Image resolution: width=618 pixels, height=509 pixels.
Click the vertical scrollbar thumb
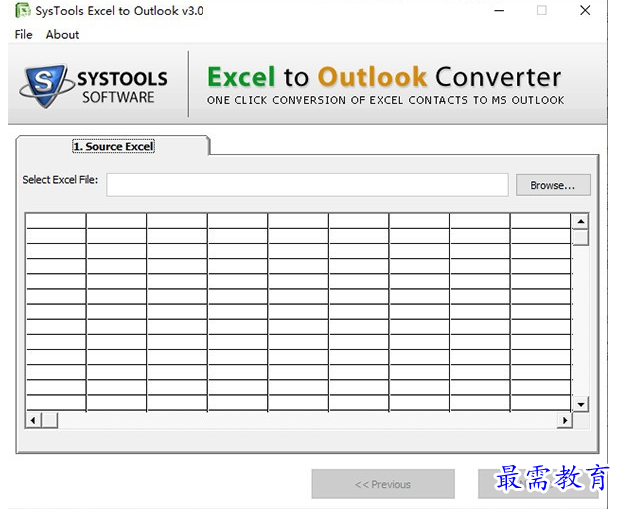click(581, 237)
